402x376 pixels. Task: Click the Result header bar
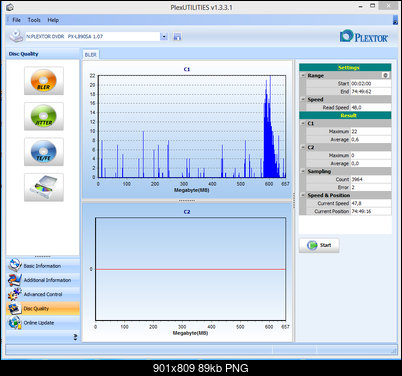point(345,115)
